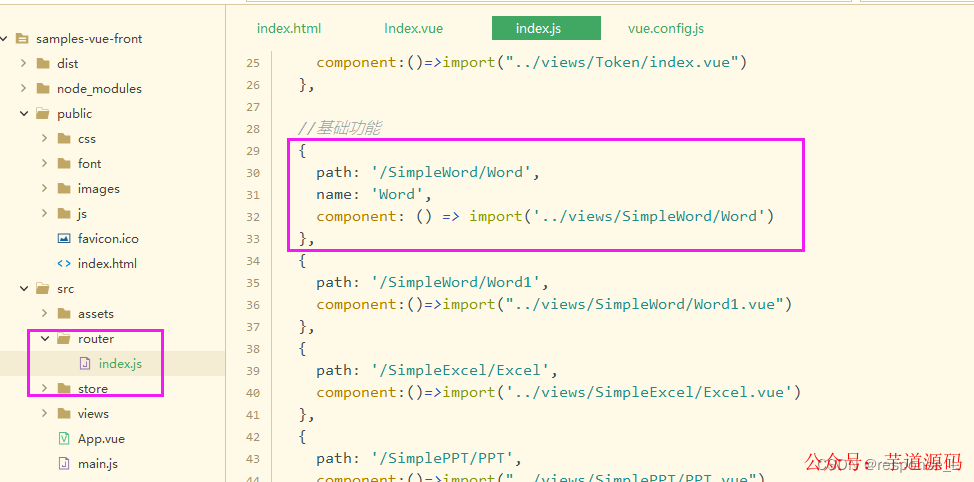The width and height of the screenshot is (974, 482).
Task: Click the //基础功能 comment line
Action: tap(340, 129)
